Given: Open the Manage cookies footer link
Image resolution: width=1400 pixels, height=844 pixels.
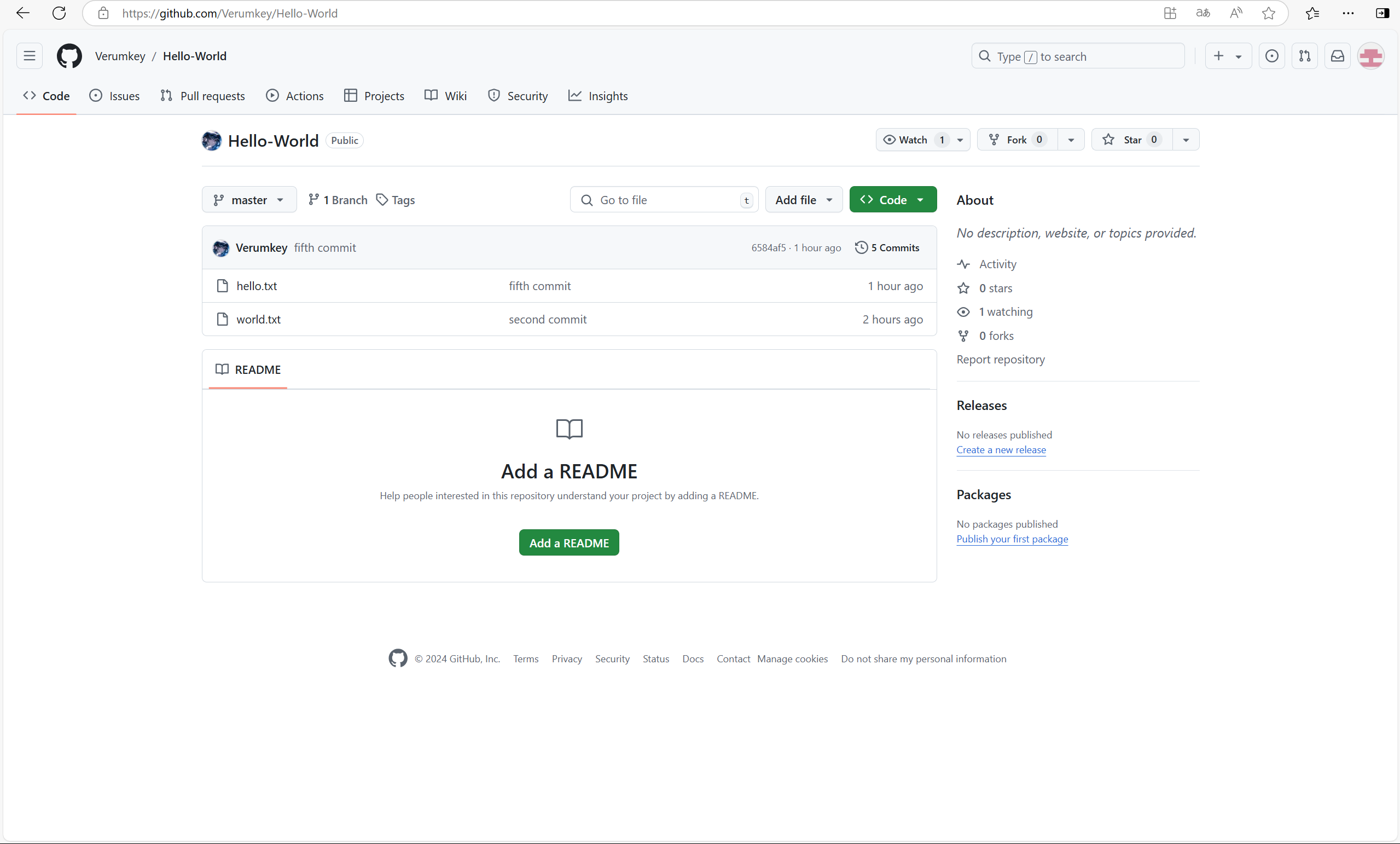Looking at the screenshot, I should [793, 660].
